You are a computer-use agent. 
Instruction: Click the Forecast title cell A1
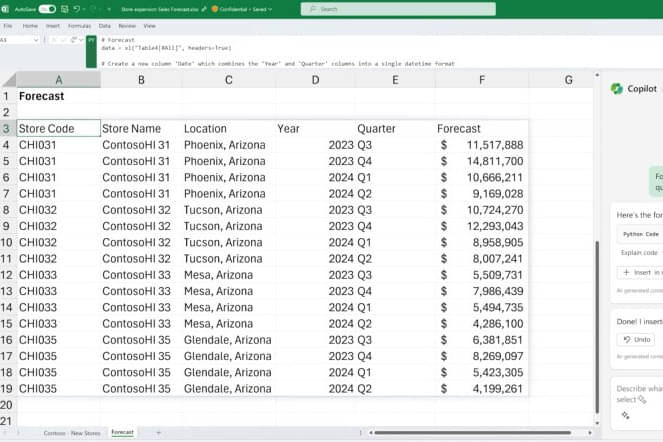click(58, 96)
